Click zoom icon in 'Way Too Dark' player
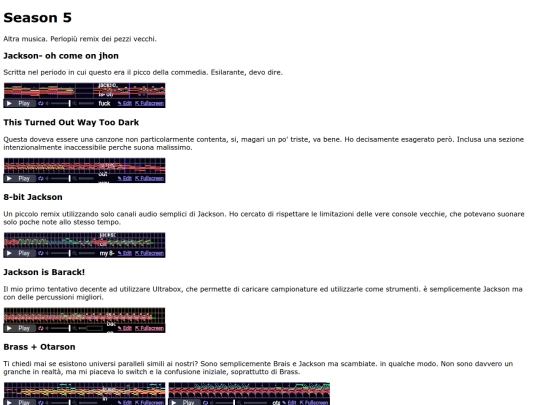 click(74, 178)
